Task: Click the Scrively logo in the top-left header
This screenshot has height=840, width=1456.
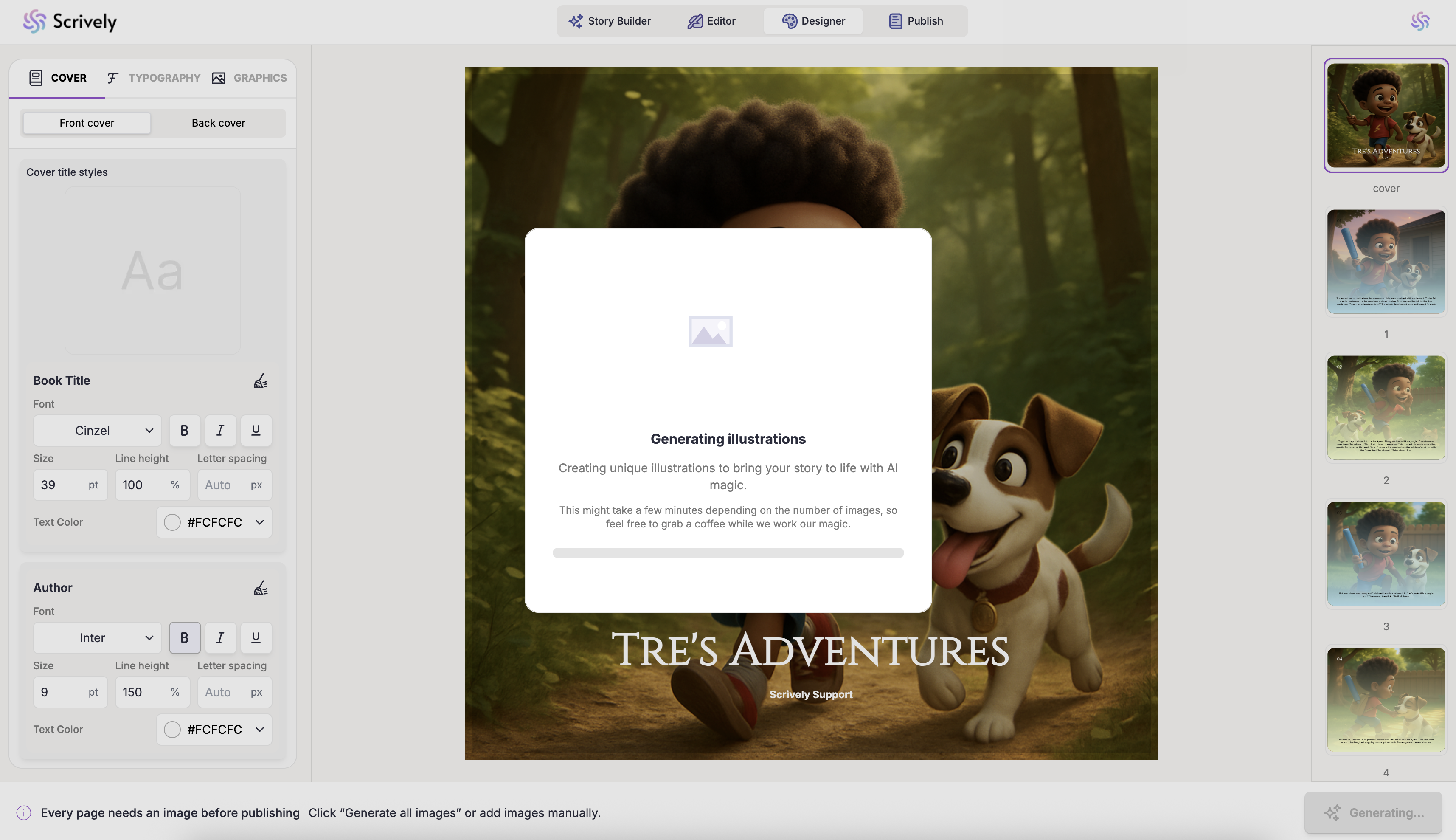Action: coord(70,21)
